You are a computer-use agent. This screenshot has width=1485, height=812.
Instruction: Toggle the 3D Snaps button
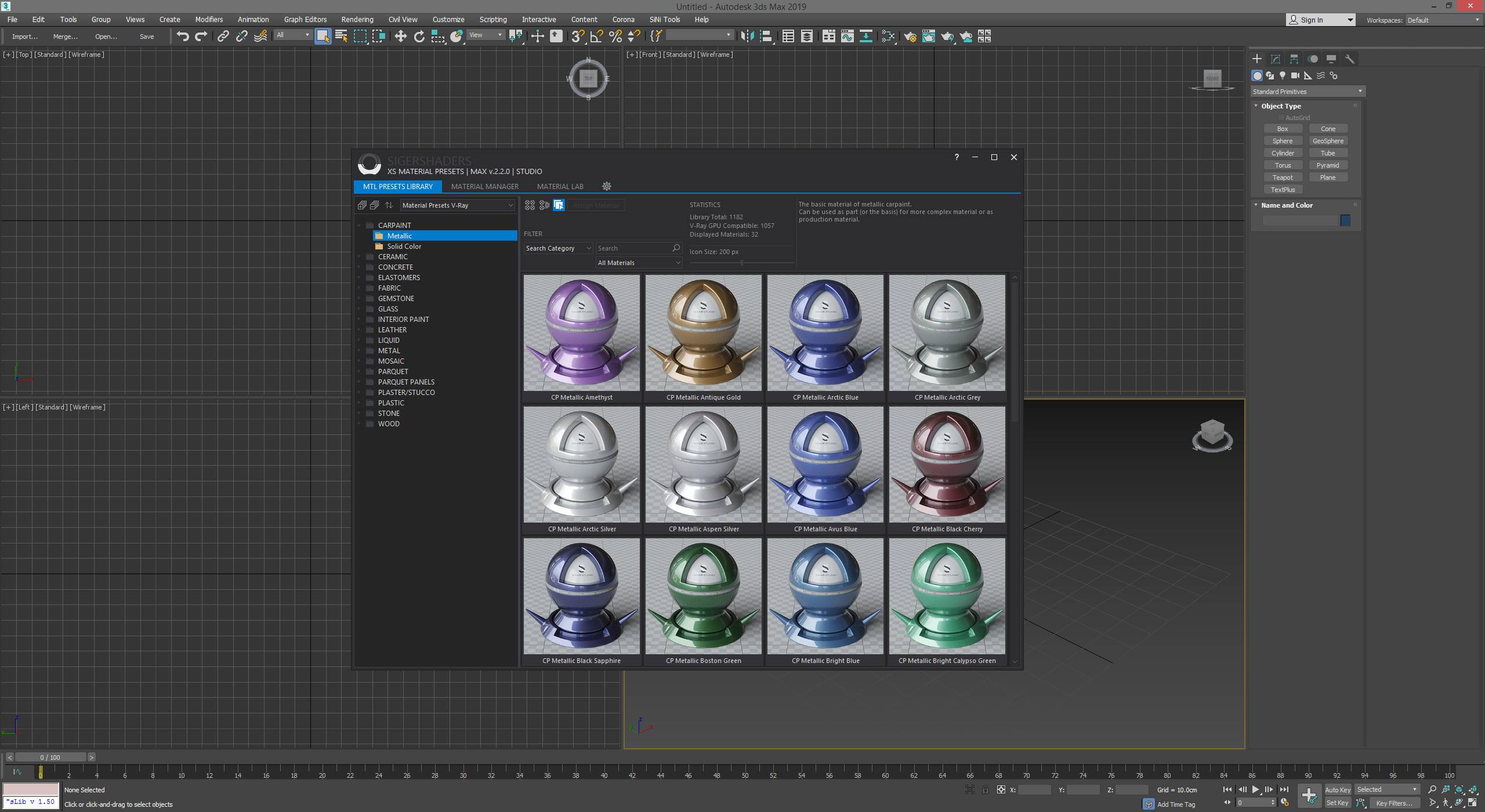tap(577, 37)
